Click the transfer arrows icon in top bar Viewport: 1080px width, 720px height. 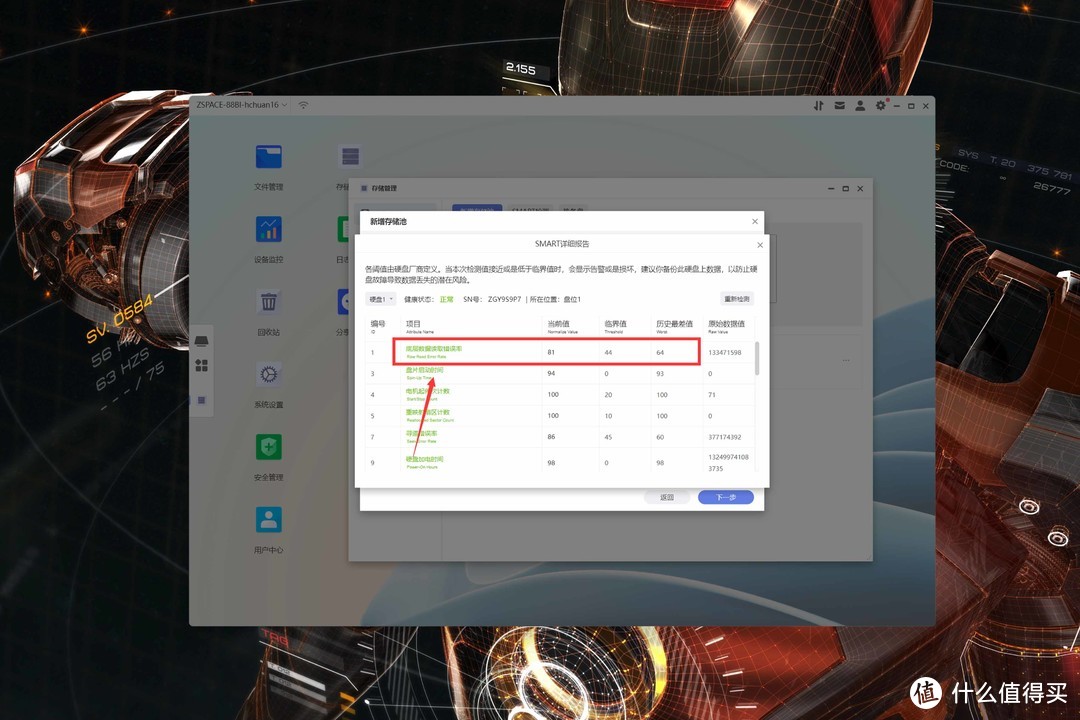818,105
